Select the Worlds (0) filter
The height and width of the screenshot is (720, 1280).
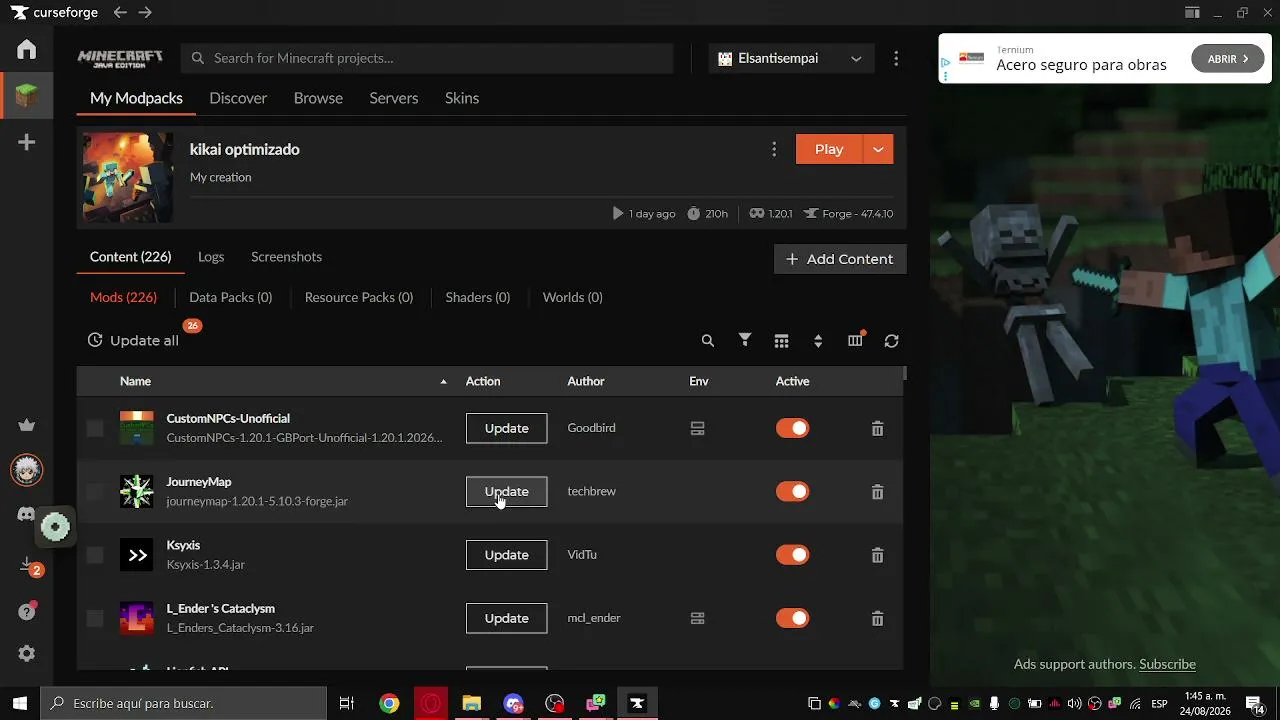573,298
